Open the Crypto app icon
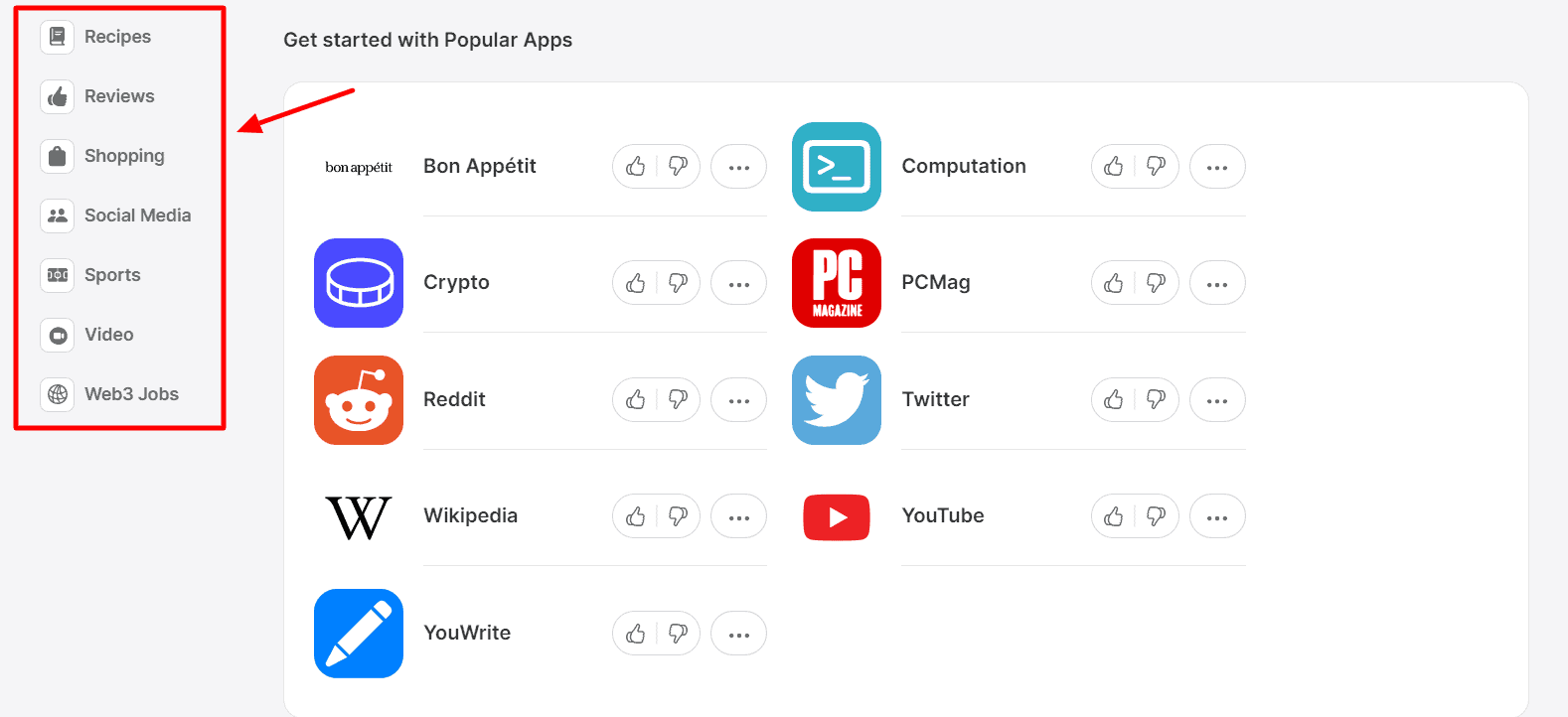Screen dimensions: 1568x717 pos(359,283)
